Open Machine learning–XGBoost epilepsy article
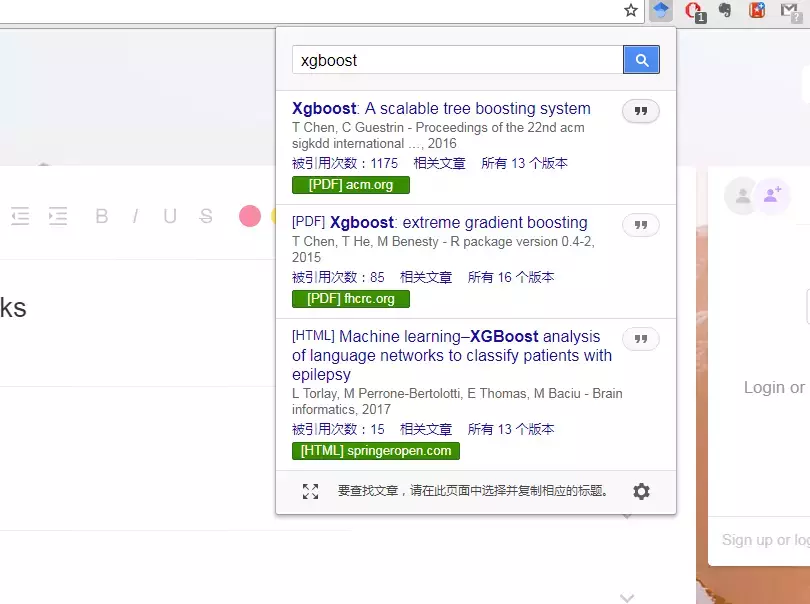The image size is (810, 604). coord(451,355)
